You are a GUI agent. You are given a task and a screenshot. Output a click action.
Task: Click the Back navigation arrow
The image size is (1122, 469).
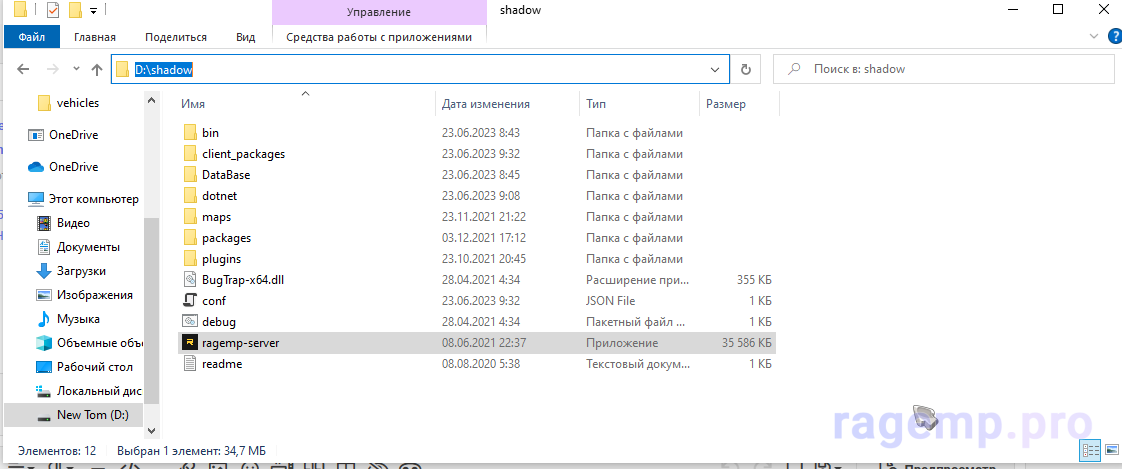24,70
